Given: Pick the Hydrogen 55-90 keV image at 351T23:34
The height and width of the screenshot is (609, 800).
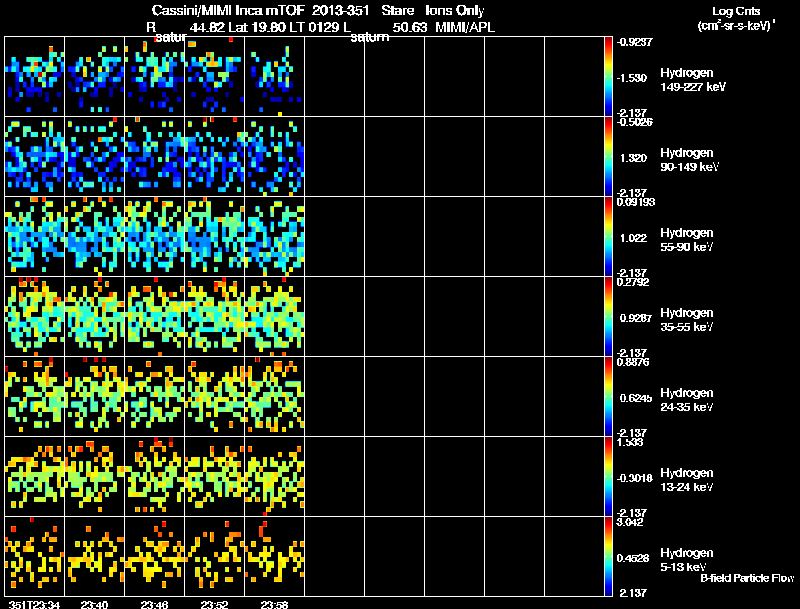Looking at the screenshot, I should point(35,237).
